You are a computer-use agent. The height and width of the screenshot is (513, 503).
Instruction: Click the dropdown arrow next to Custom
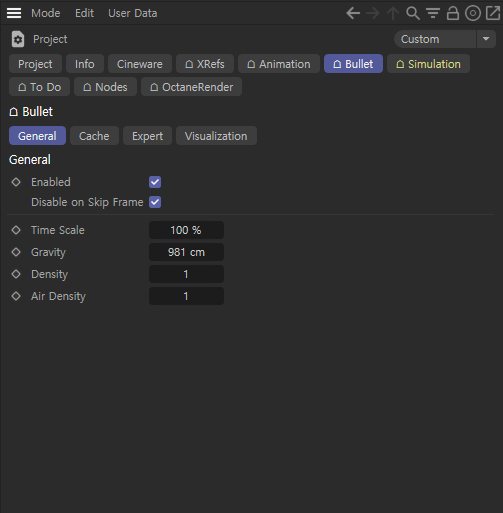coord(486,39)
